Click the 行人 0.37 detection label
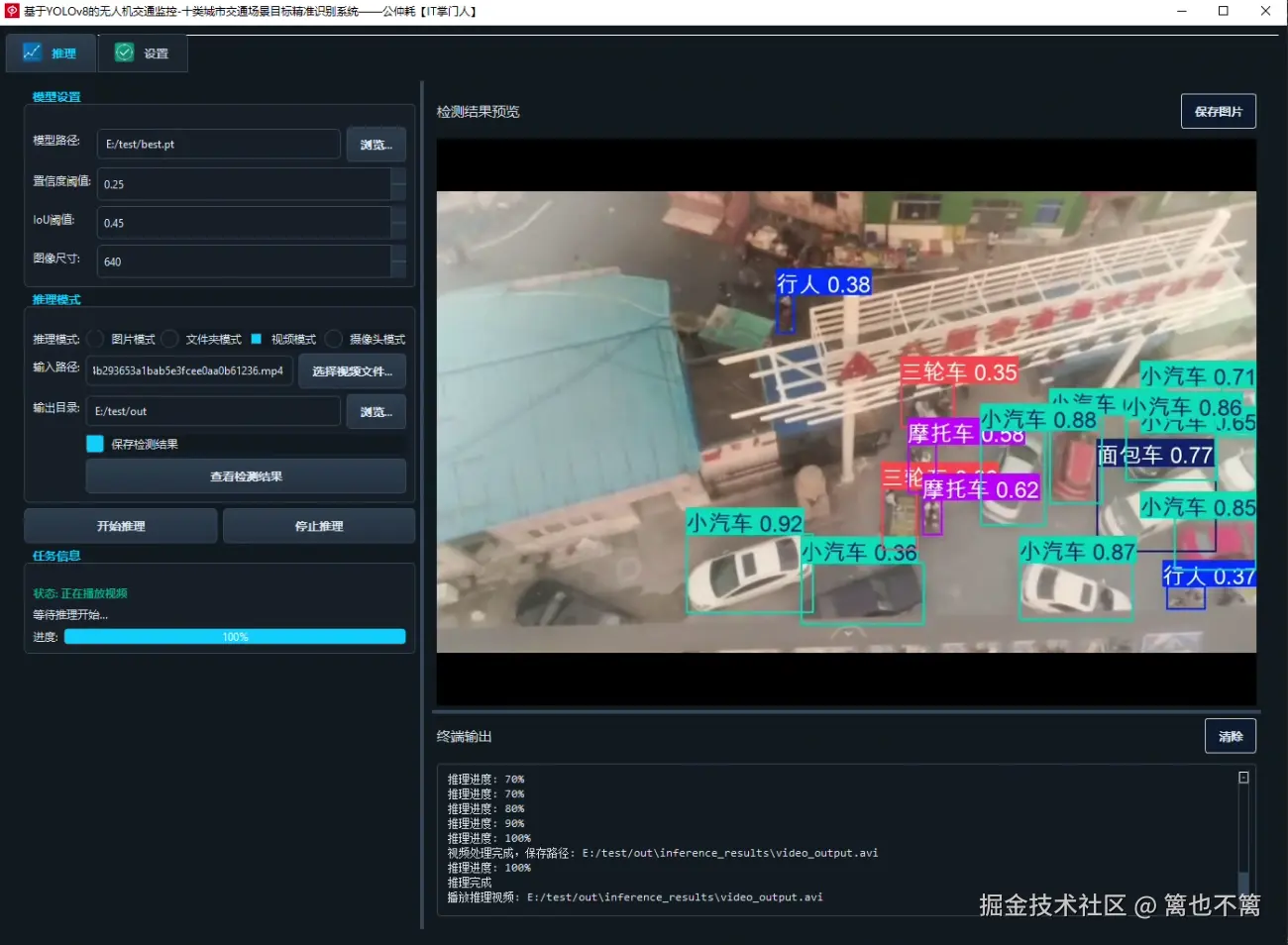 tap(1209, 576)
